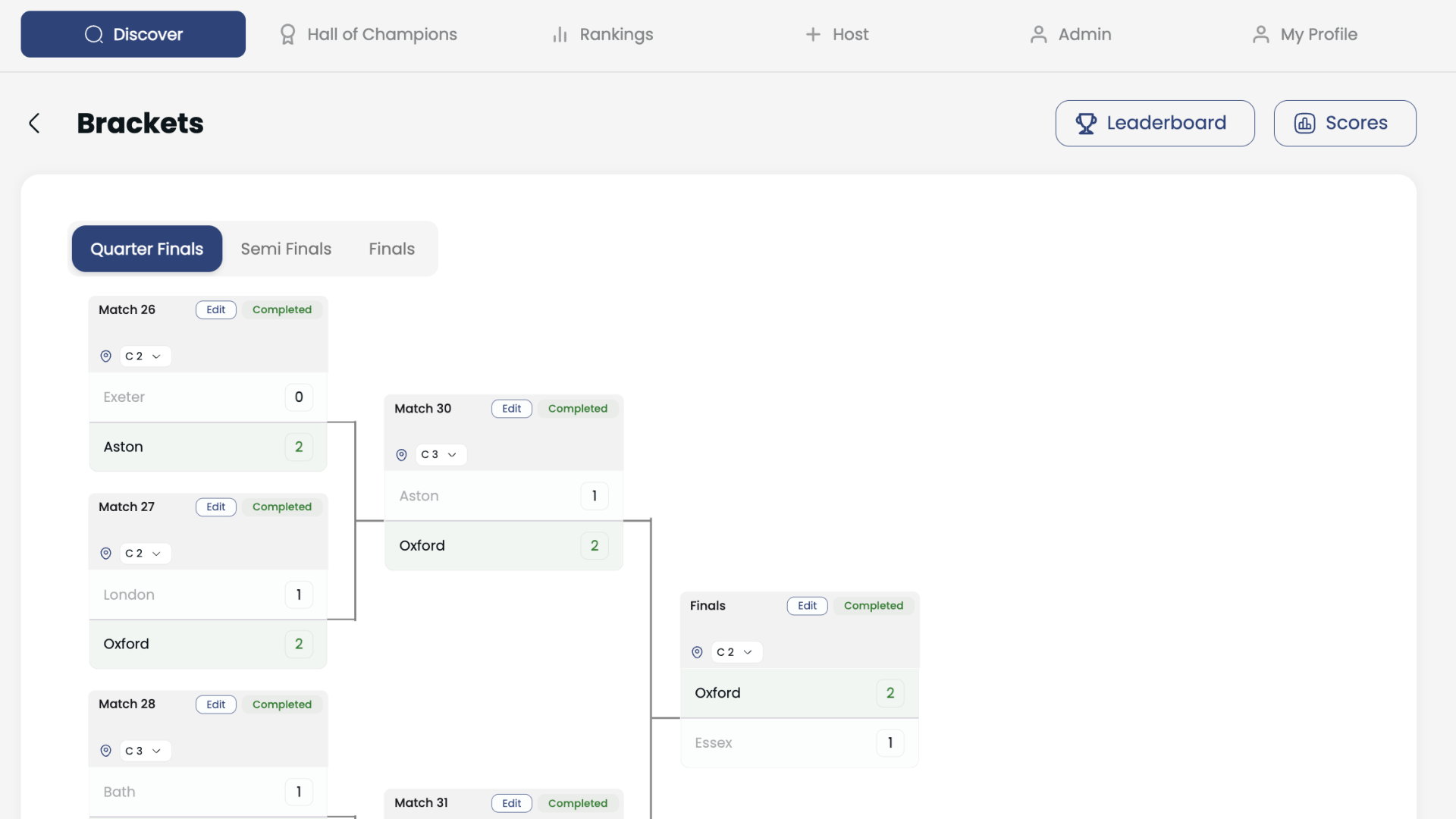Open My Profile page

coord(1304,34)
